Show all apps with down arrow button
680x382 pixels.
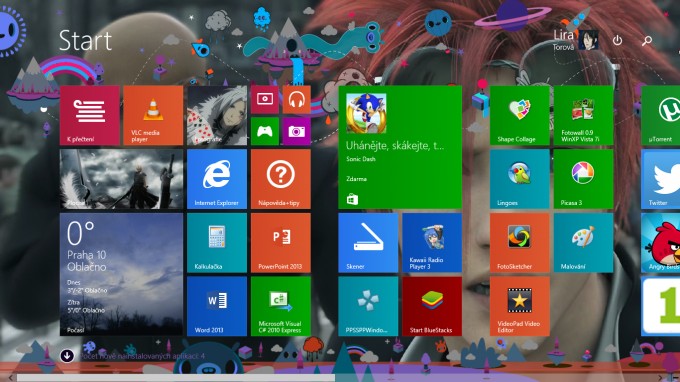pos(67,356)
